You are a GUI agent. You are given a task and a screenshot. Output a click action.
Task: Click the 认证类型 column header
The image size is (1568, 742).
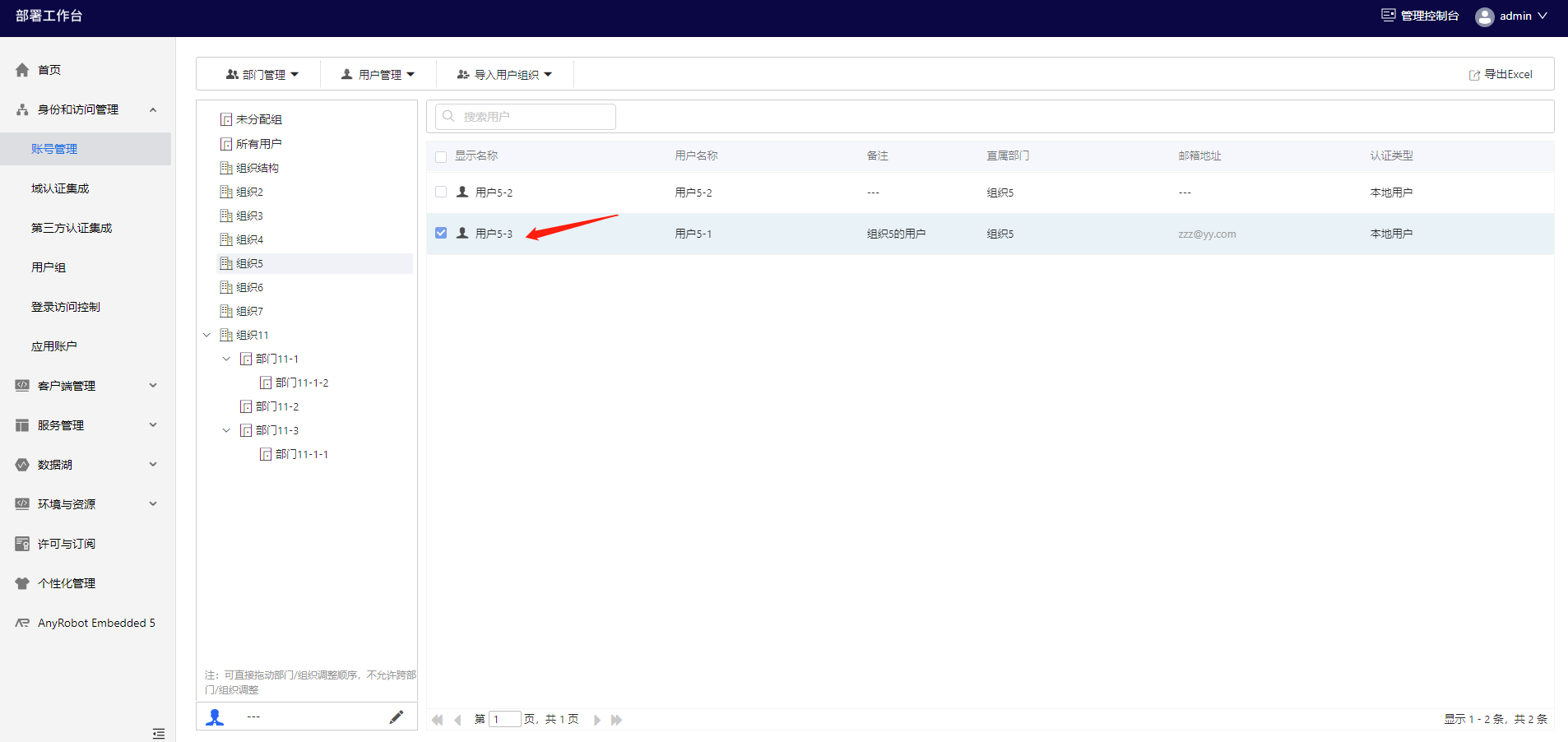coord(1391,155)
